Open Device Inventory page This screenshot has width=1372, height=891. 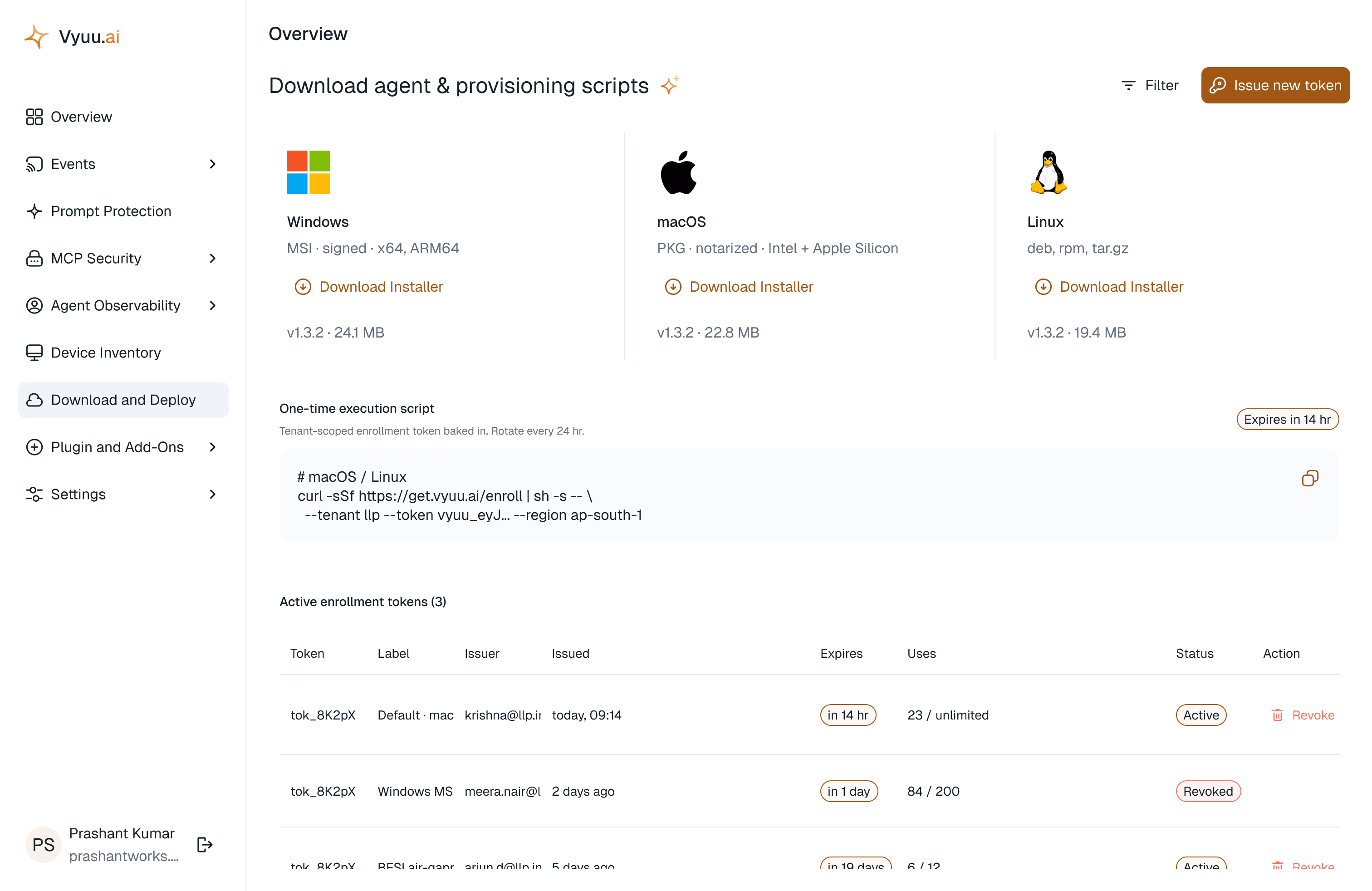click(123, 352)
